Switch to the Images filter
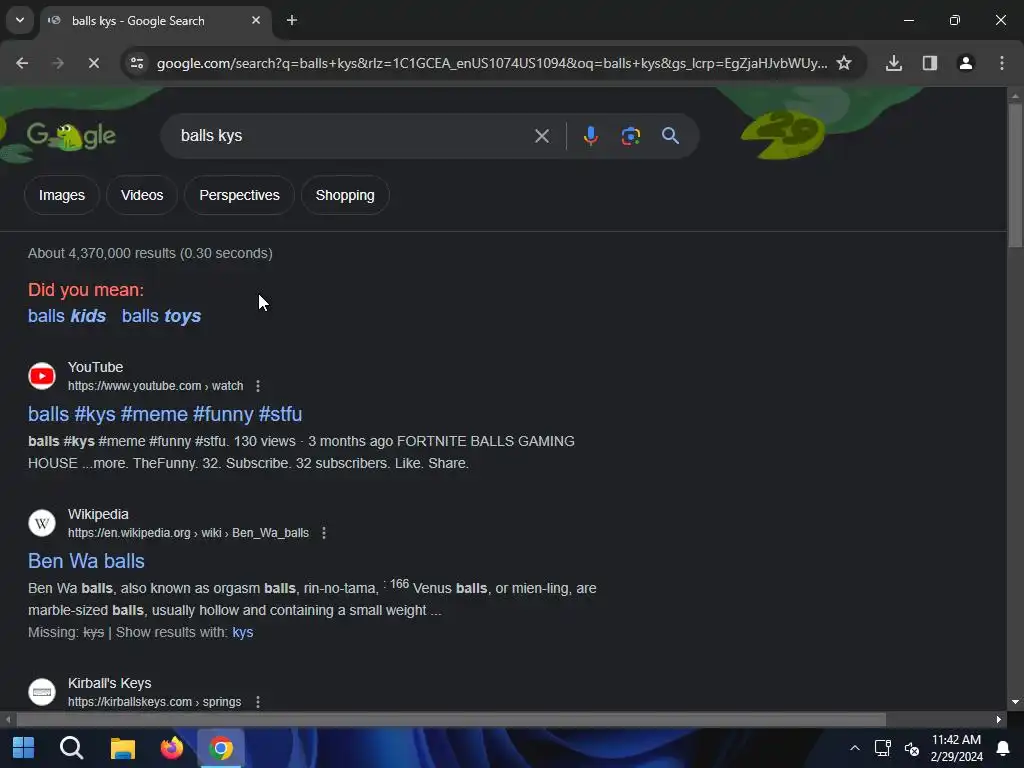 [x=62, y=195]
